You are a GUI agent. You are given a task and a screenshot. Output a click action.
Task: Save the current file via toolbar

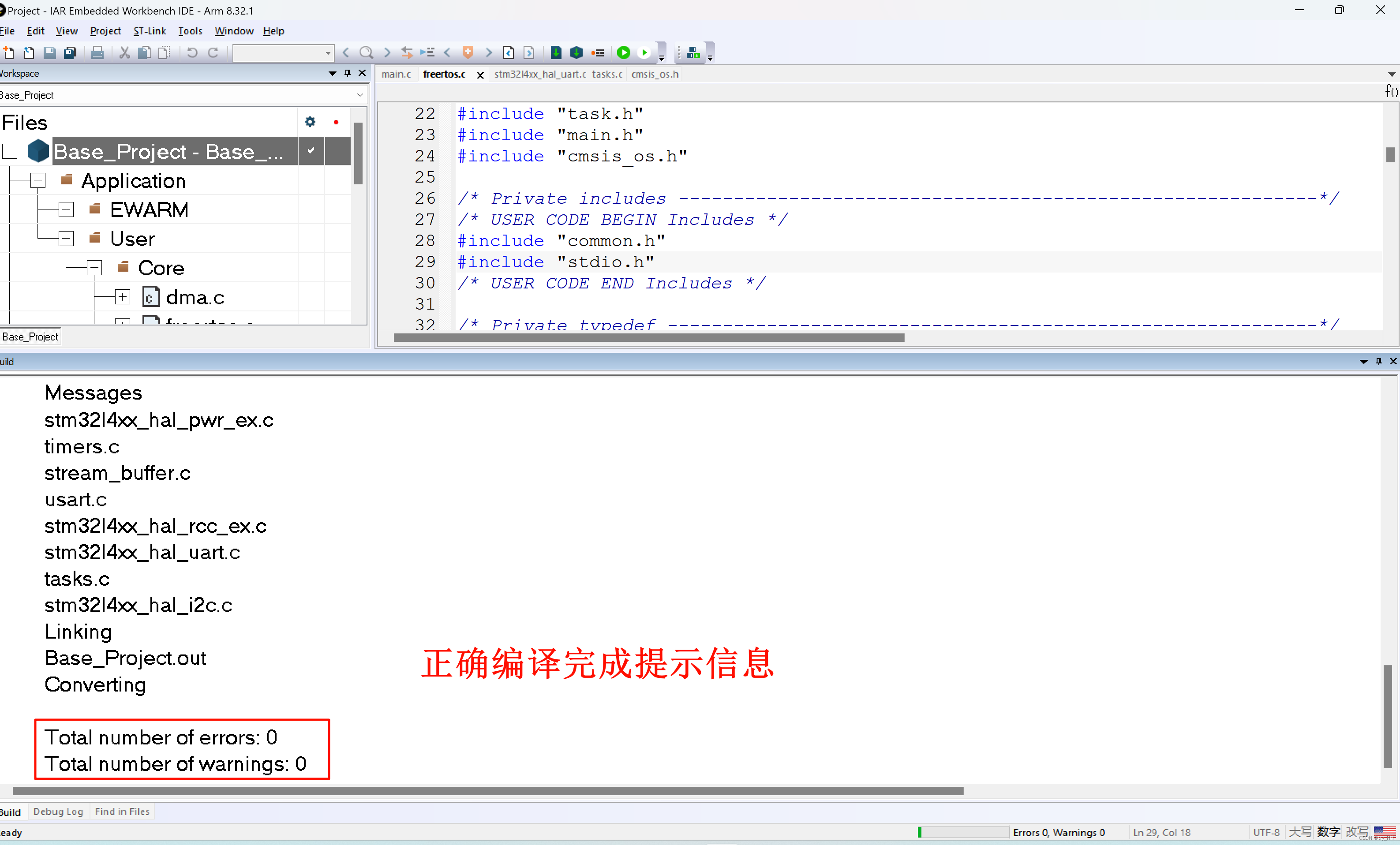click(x=50, y=53)
